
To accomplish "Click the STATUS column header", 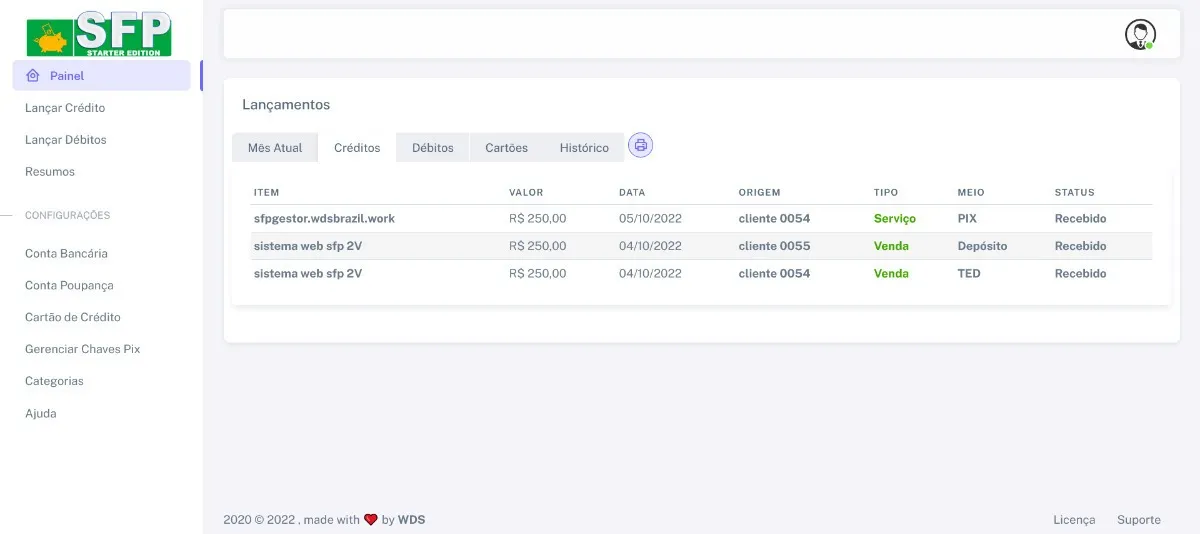I will tap(1075, 192).
